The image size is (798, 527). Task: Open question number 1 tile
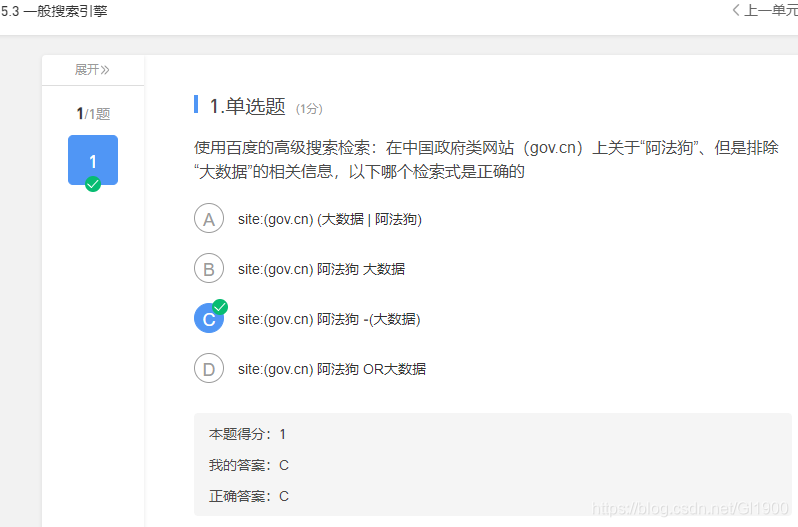pos(93,160)
